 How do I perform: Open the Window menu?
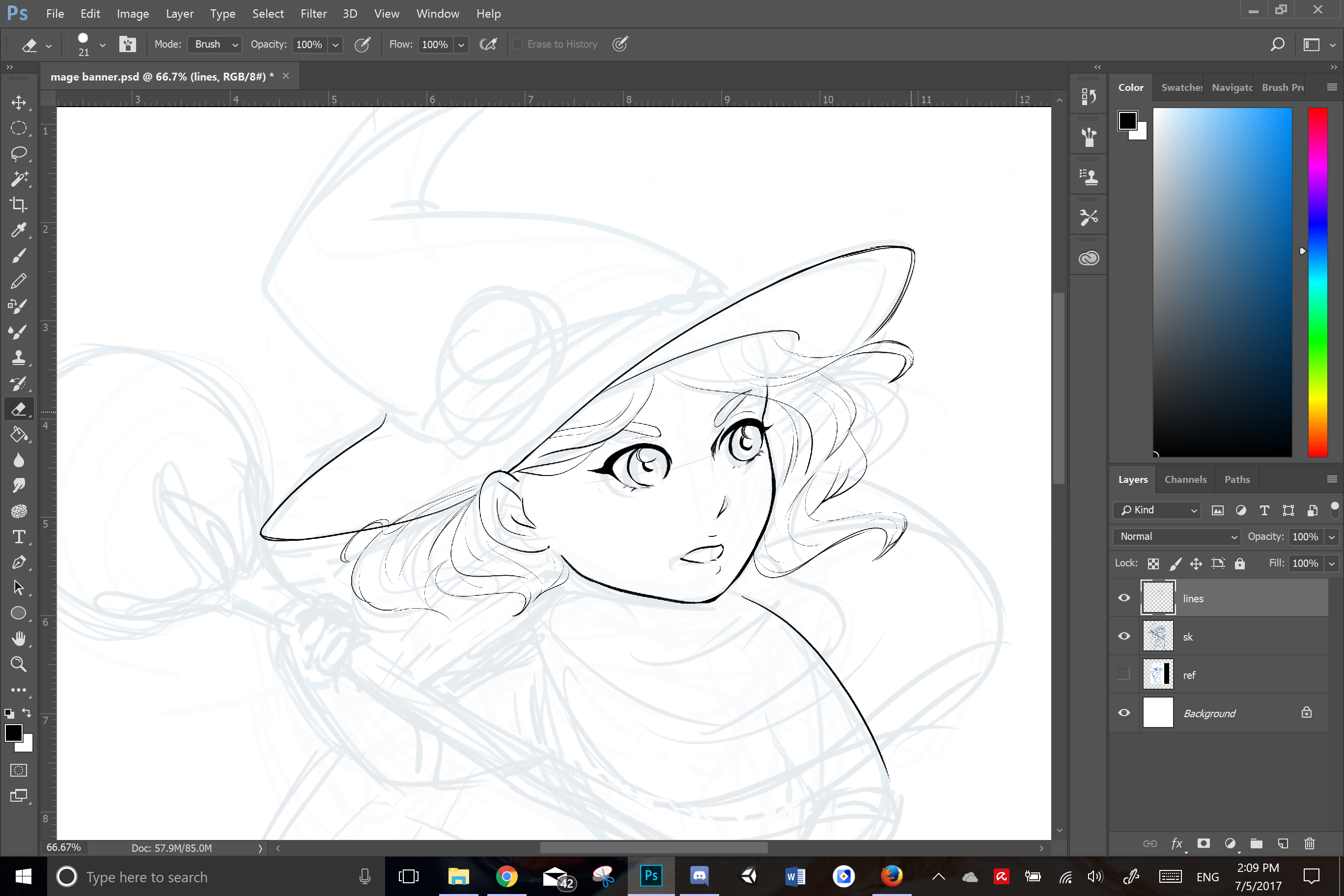(438, 13)
